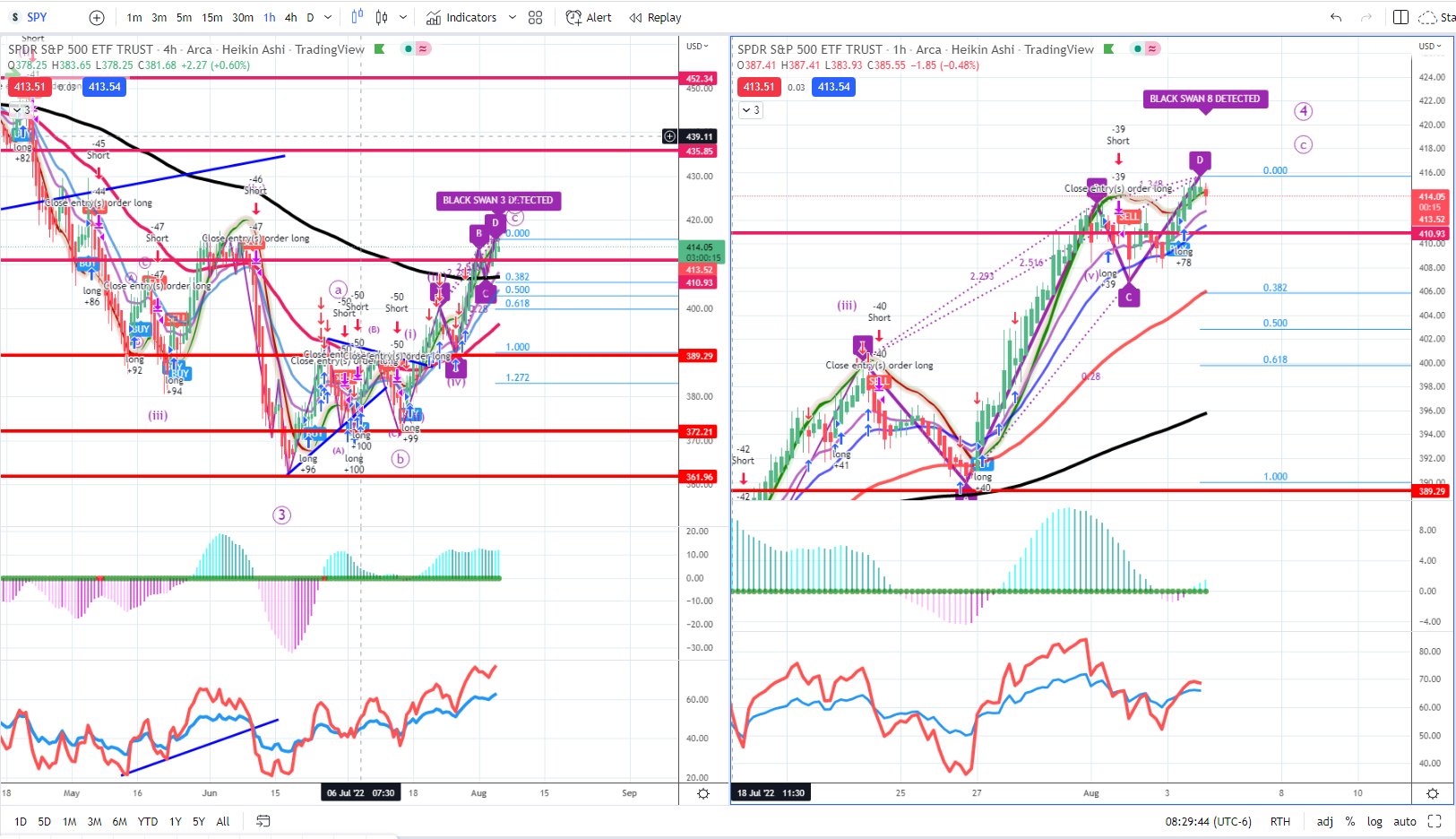Click the redo arrow
Image resolution: width=1456 pixels, height=839 pixels.
[x=1366, y=17]
